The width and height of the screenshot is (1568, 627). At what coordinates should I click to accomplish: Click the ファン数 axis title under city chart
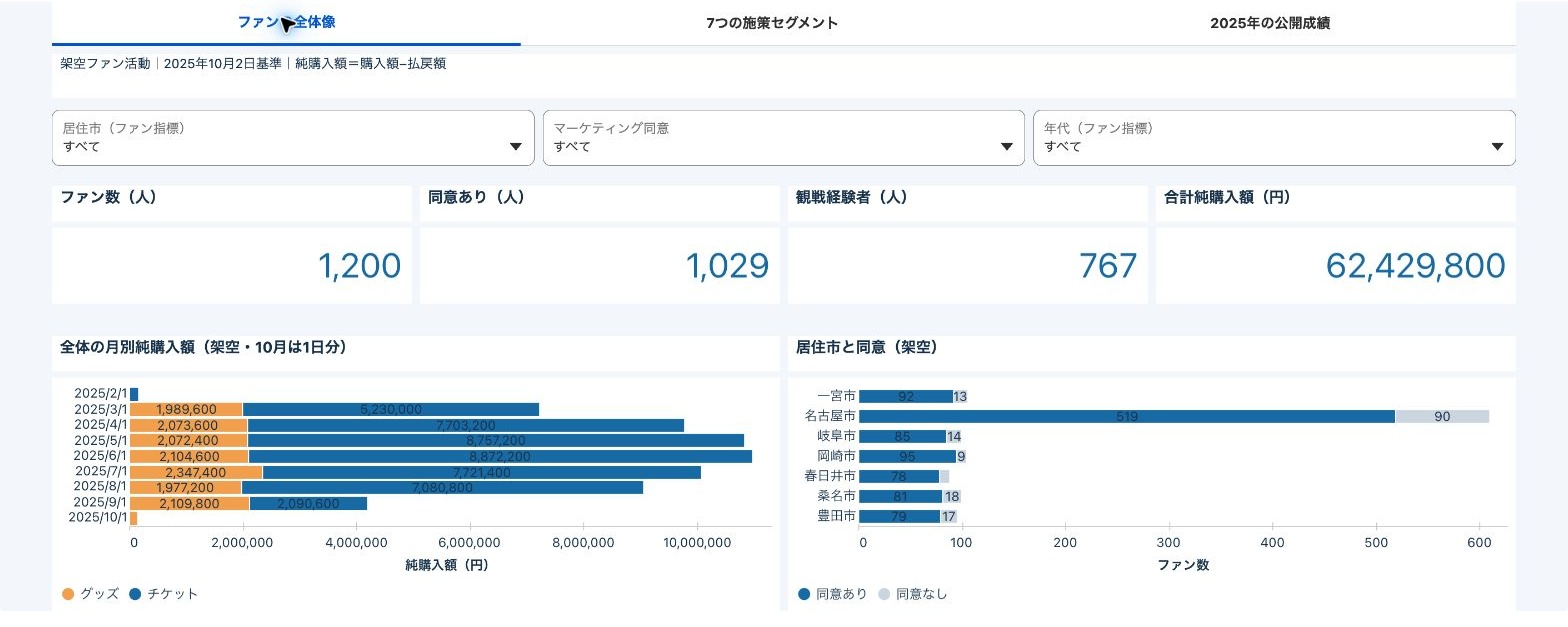click(x=1183, y=565)
